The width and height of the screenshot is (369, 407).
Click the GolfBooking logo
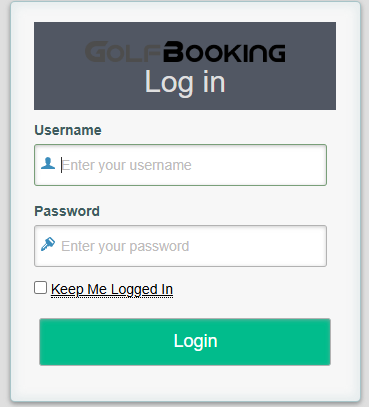(x=185, y=52)
